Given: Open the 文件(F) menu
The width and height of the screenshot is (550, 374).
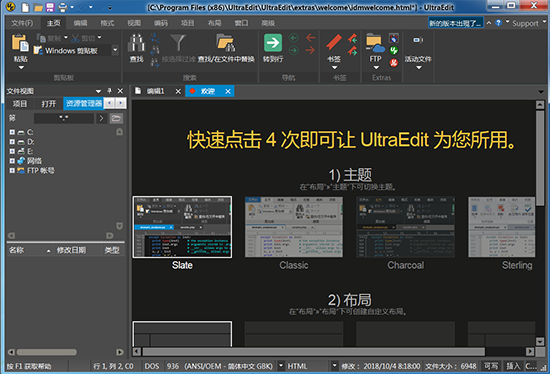Looking at the screenshot, I should [22, 23].
